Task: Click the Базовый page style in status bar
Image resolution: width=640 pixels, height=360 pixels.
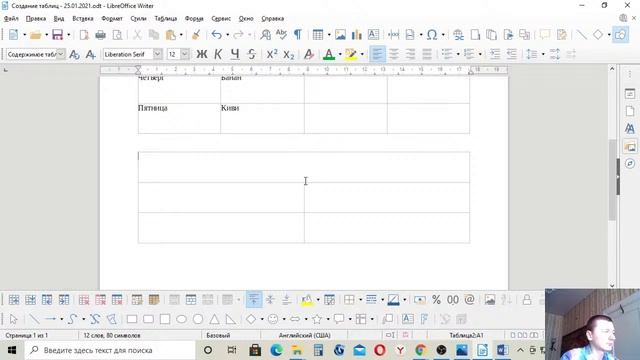Action: (218, 335)
